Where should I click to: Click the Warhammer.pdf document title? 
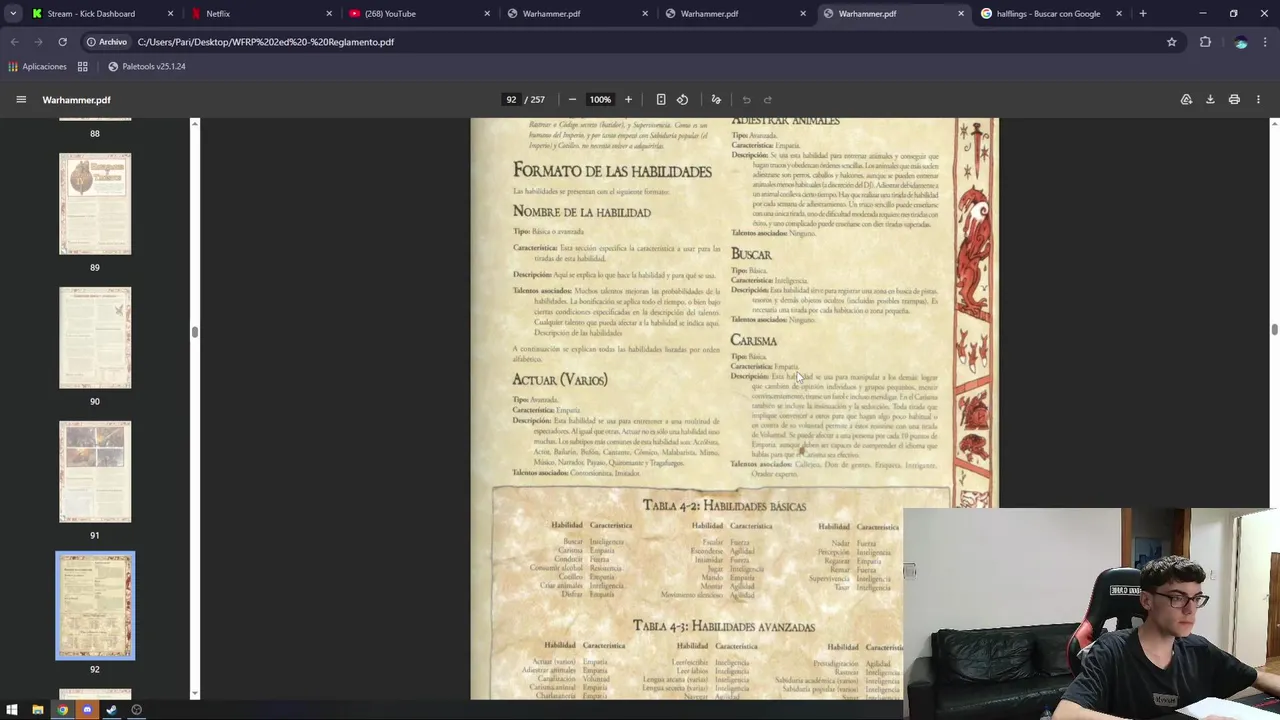76,100
